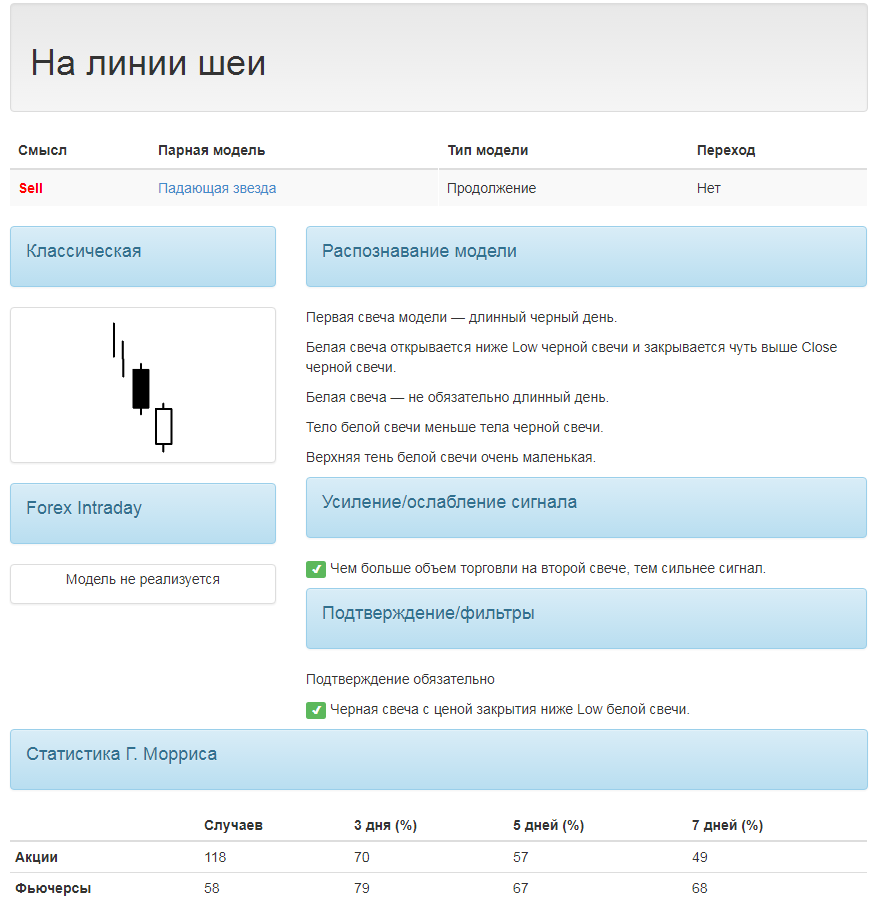Click 'Первая свеча модели — длинный черный день.' text
879x912 pixels.
(x=461, y=317)
